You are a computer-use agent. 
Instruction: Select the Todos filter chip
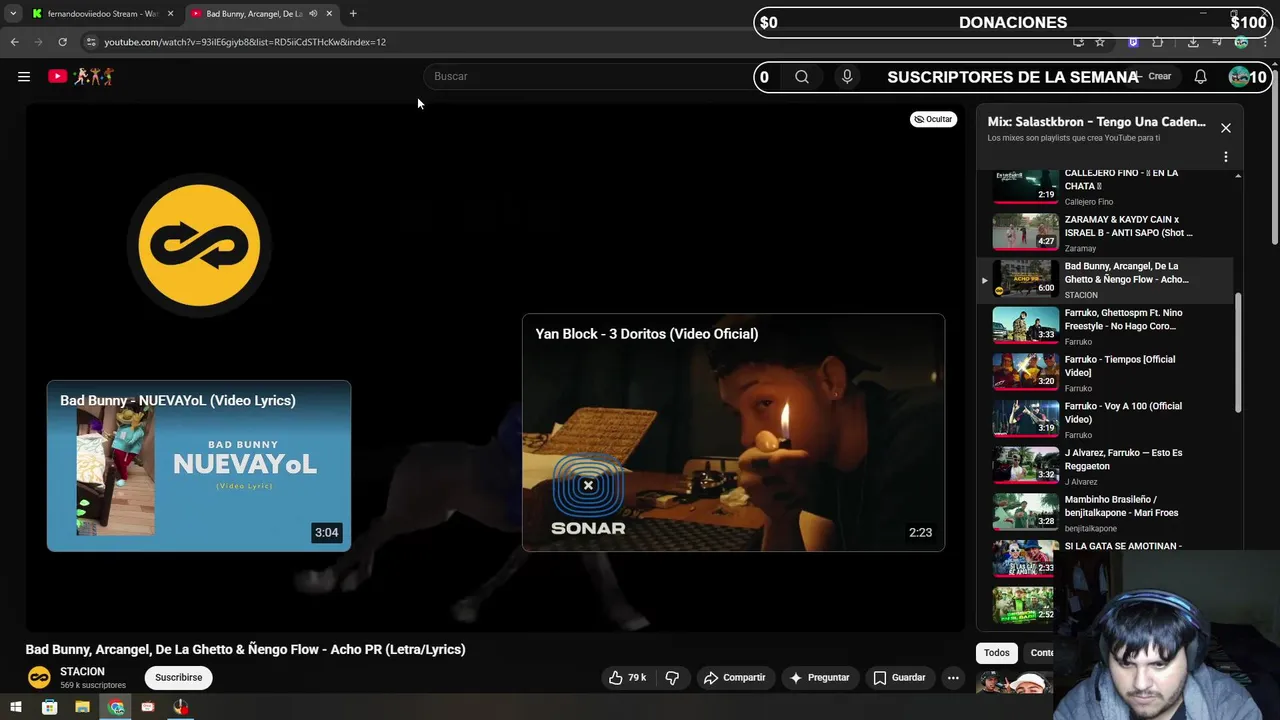point(997,653)
